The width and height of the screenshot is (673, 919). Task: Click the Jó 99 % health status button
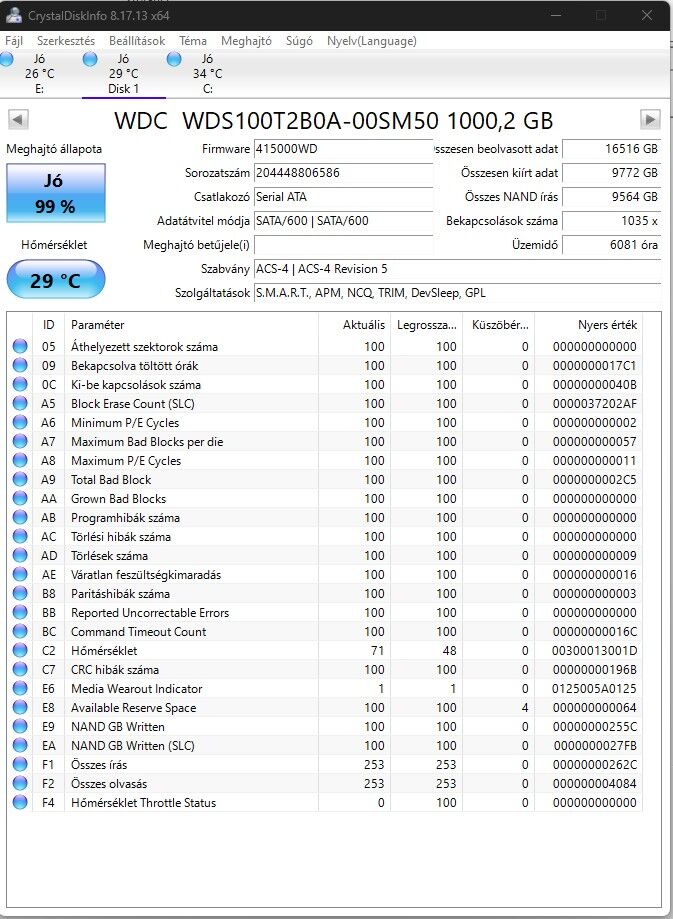[56, 193]
